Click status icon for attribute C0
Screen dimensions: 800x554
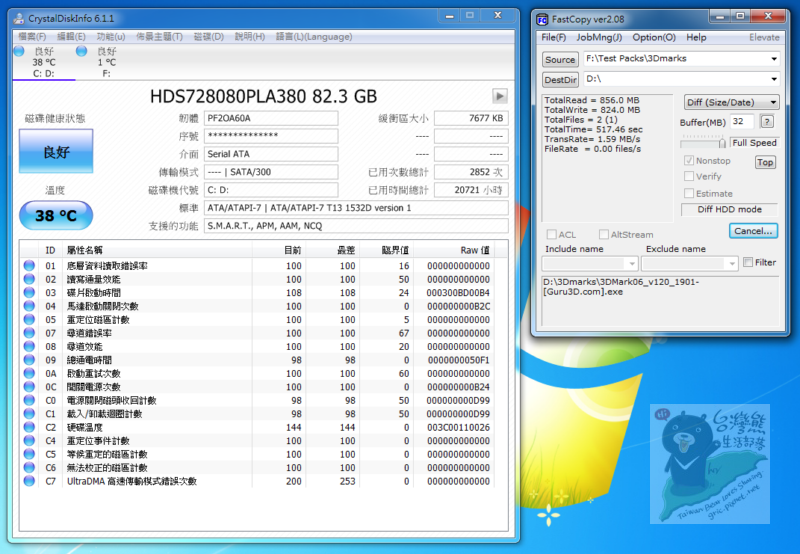pos(29,400)
